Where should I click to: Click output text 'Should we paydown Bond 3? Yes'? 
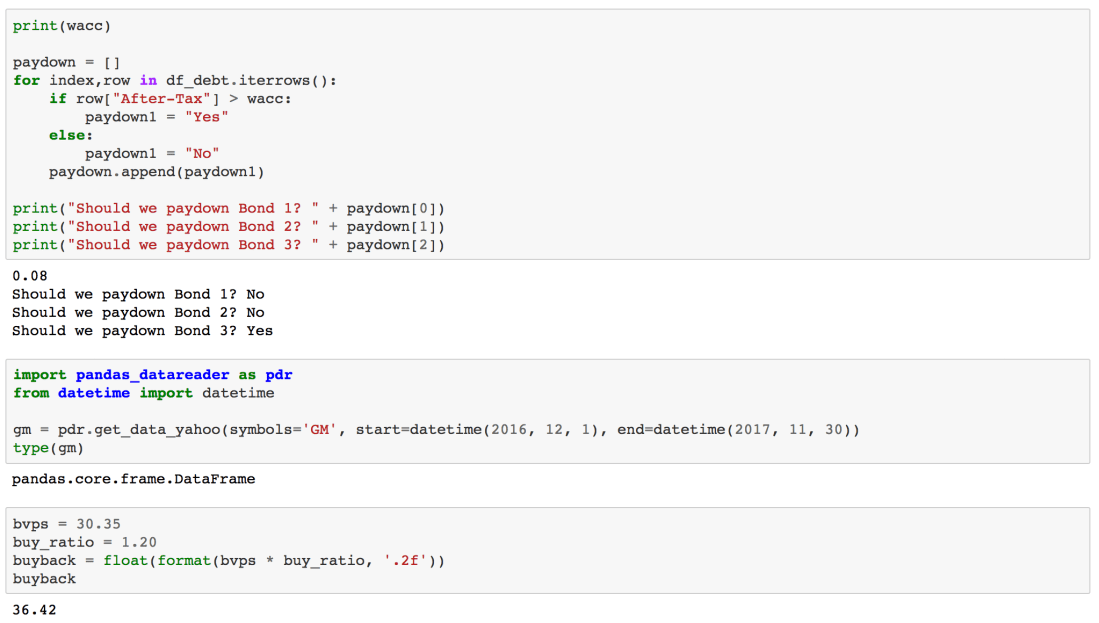click(142, 331)
